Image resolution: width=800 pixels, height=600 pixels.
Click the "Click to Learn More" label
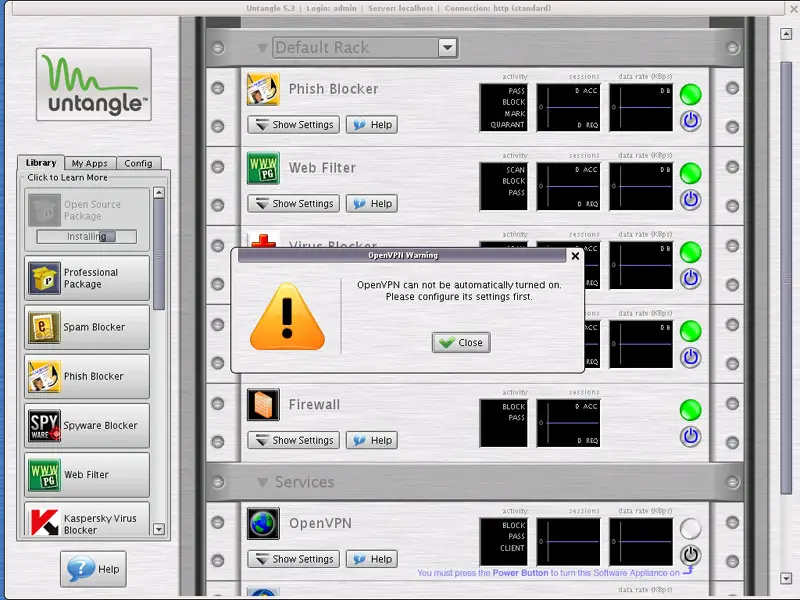[67, 178]
